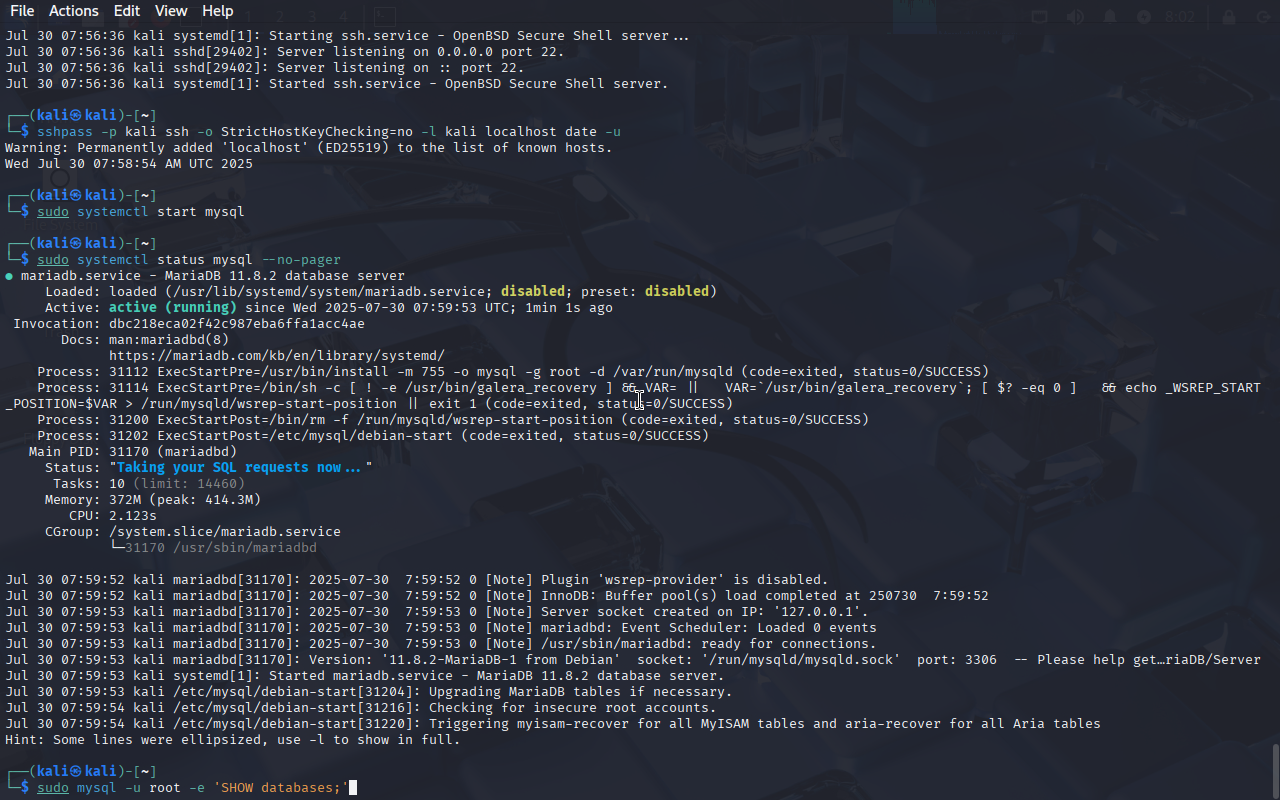Click the 'Permanently added localhost' warning line
This screenshot has height=800, width=1280.
(x=309, y=148)
